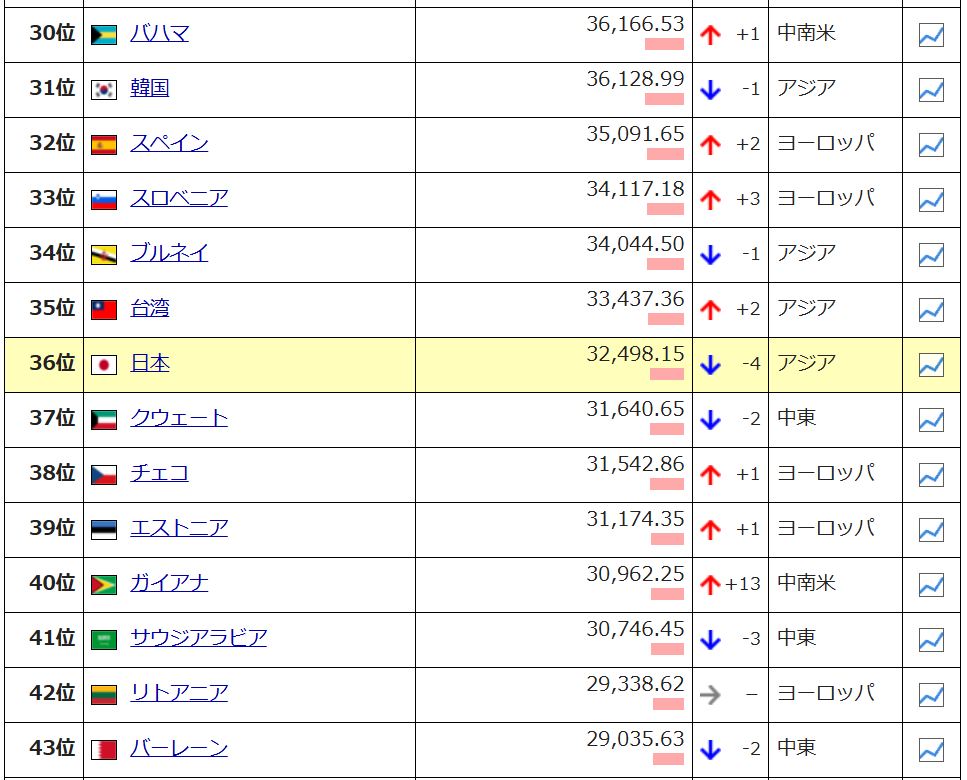Follow the ブルネイ link
967x780 pixels.
169,253
